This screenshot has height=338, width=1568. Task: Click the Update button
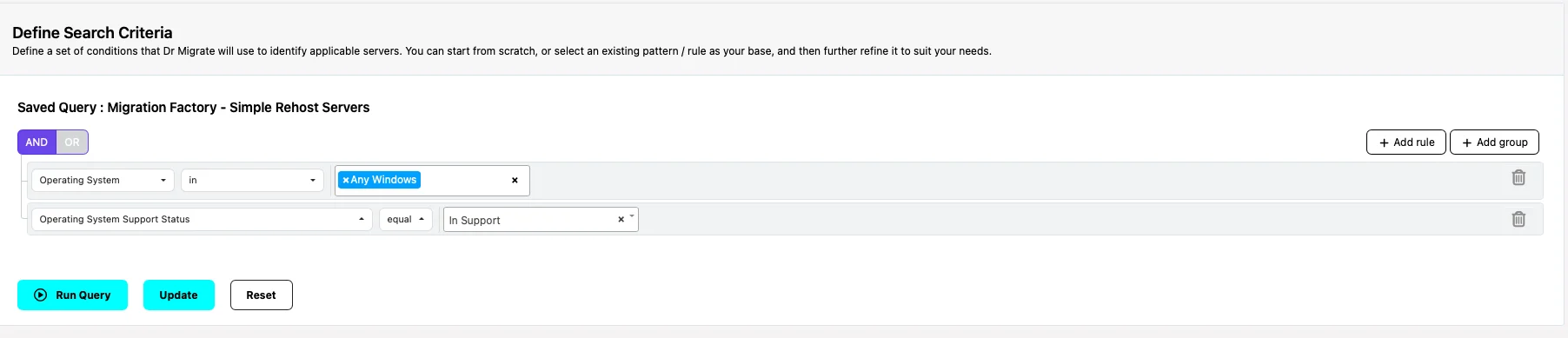(179, 295)
